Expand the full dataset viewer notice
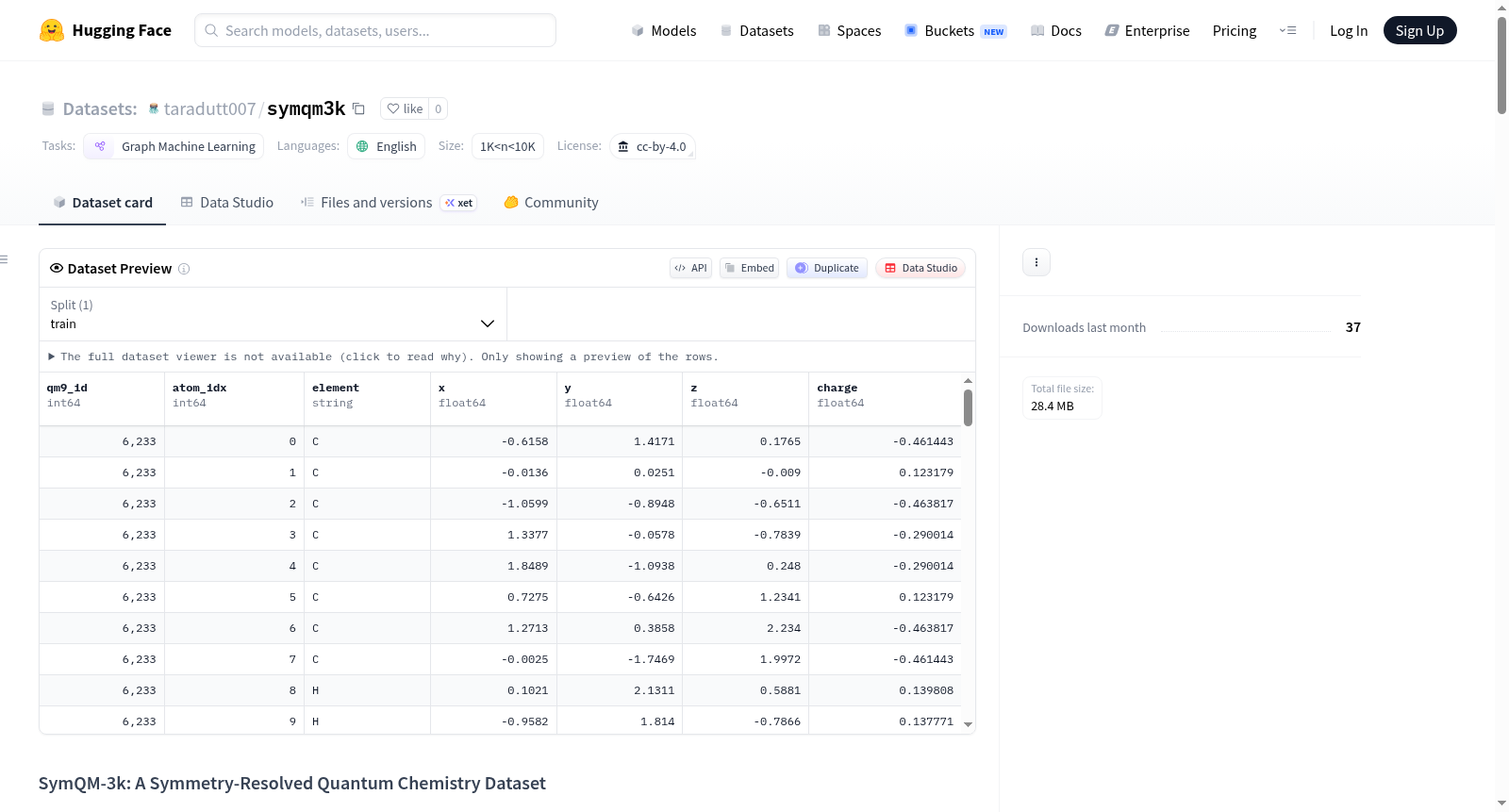Screen dimensions: 1509x812 (x=383, y=356)
